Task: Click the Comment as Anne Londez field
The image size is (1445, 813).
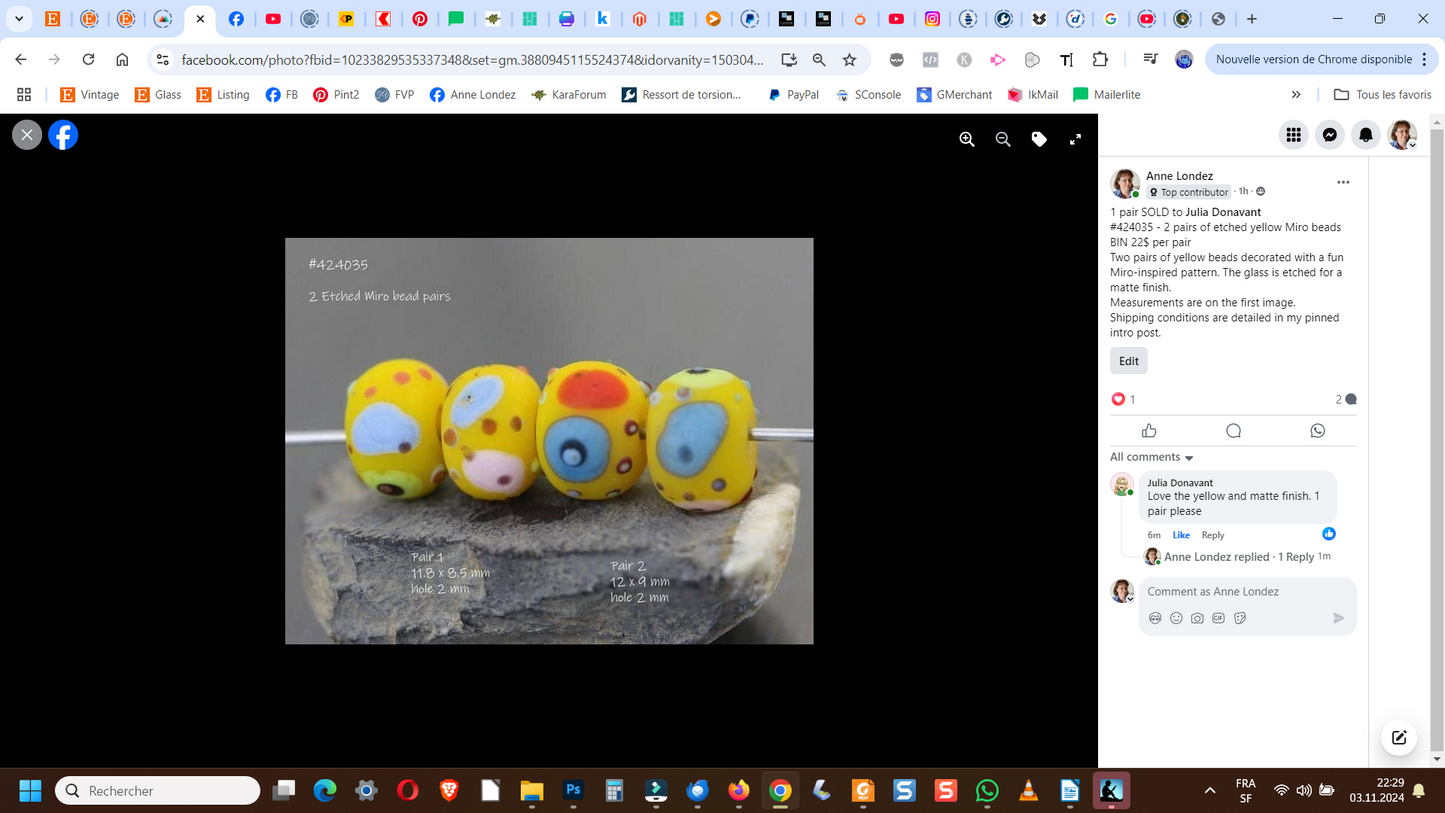Action: [1248, 592]
